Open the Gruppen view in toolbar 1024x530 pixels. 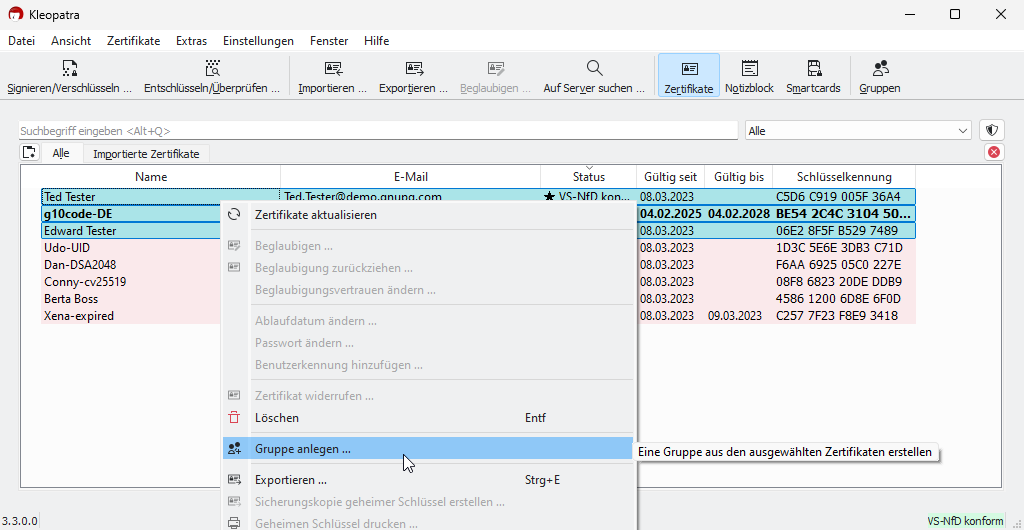[x=880, y=76]
